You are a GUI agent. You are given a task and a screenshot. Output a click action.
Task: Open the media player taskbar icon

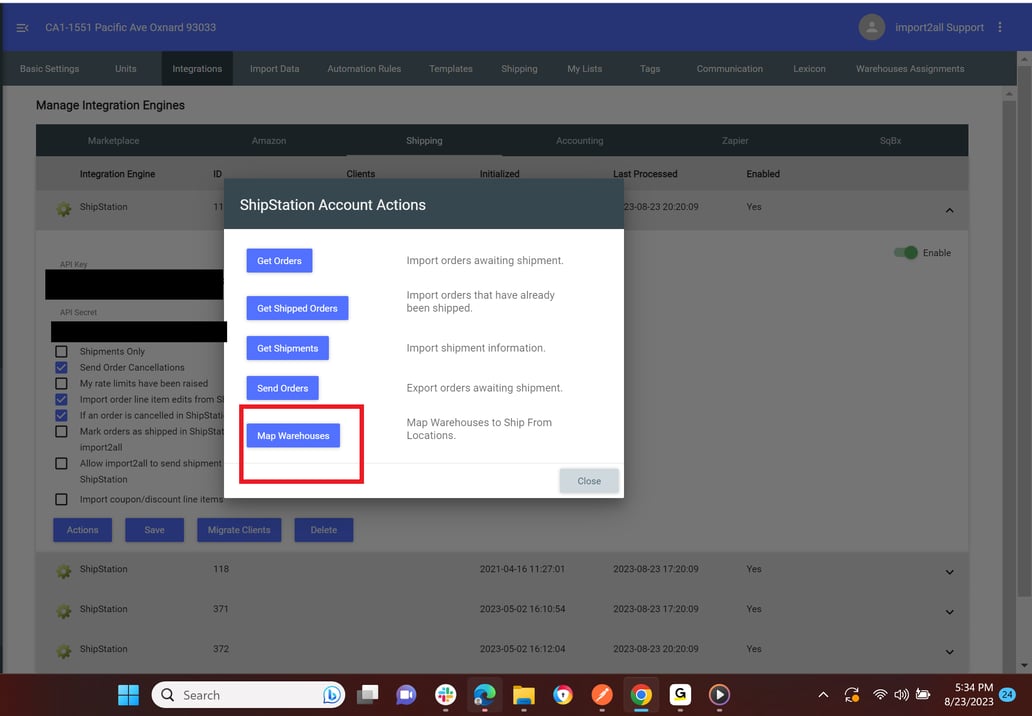click(x=719, y=695)
